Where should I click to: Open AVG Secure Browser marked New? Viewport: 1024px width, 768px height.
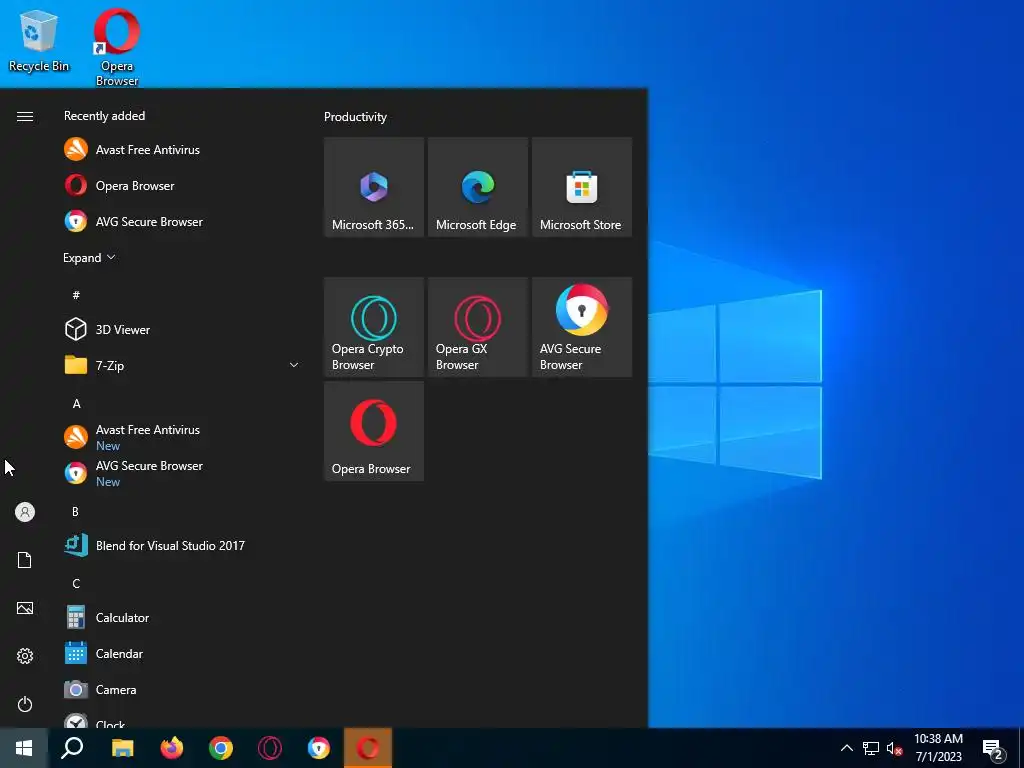click(x=182, y=473)
